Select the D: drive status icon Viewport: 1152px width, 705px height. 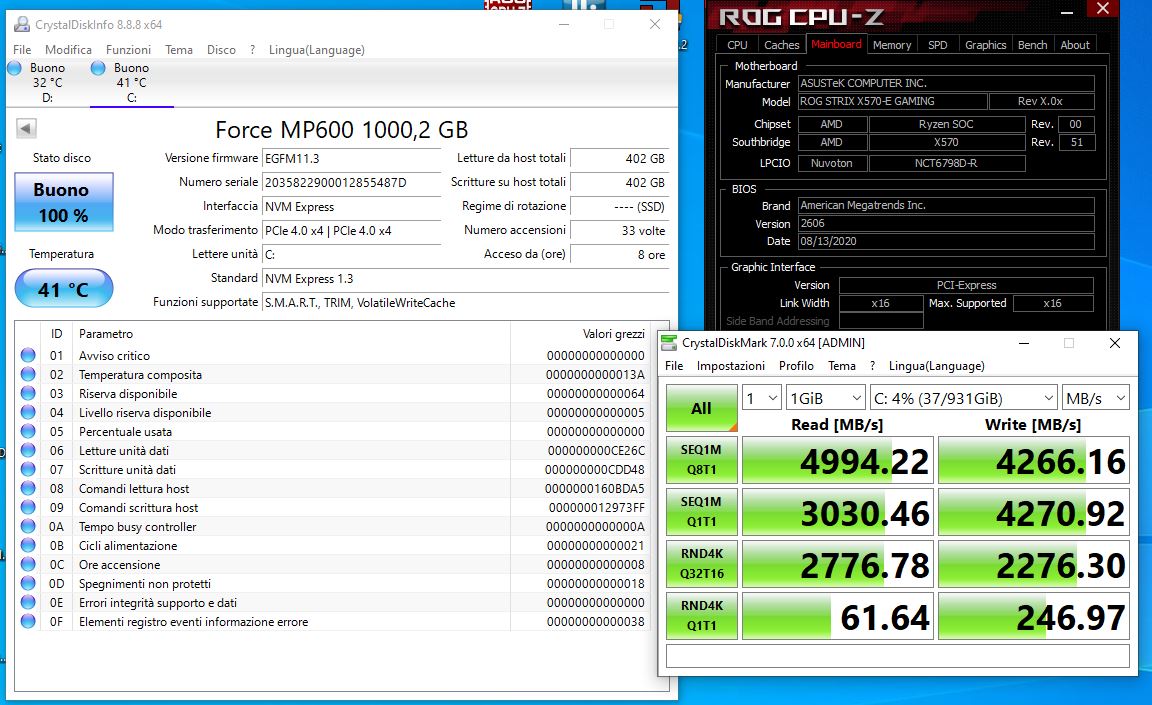pyautogui.click(x=15, y=68)
